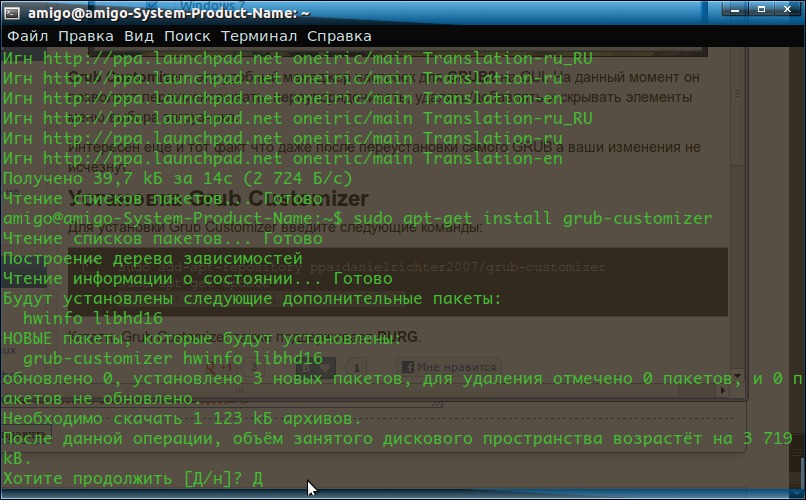The width and height of the screenshot is (806, 500).
Task: Click the line 'Получено 39,7 kБ за 14с'
Action: click(178, 178)
